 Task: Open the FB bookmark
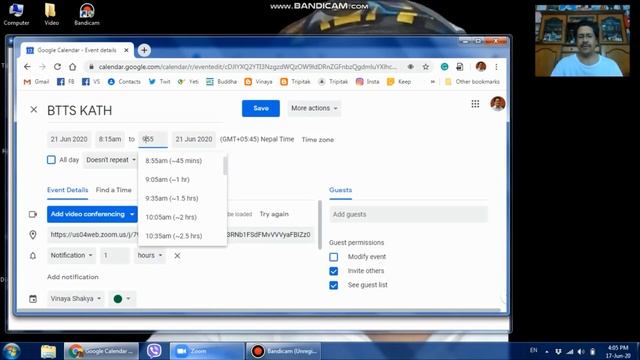[66, 82]
